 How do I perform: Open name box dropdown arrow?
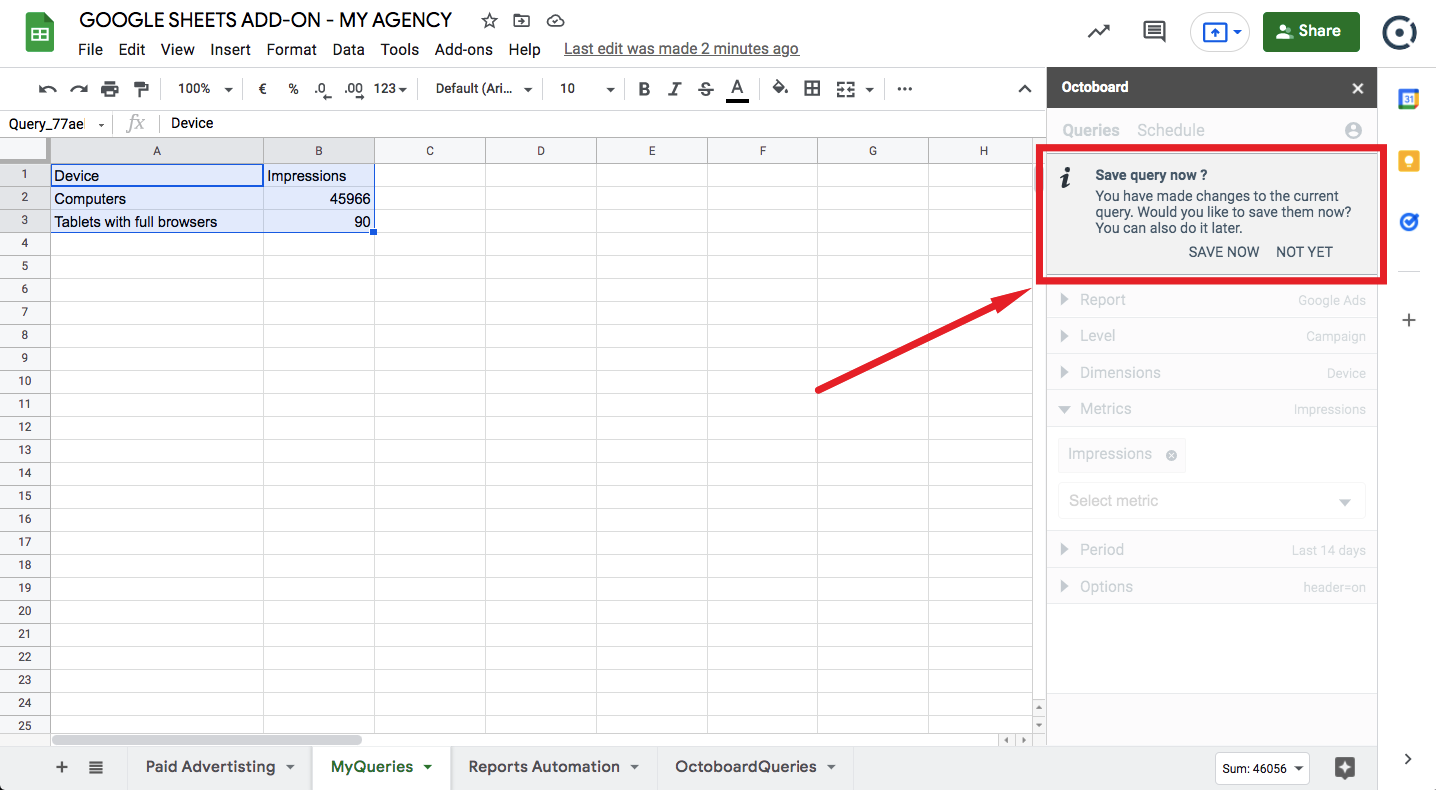click(x=101, y=125)
